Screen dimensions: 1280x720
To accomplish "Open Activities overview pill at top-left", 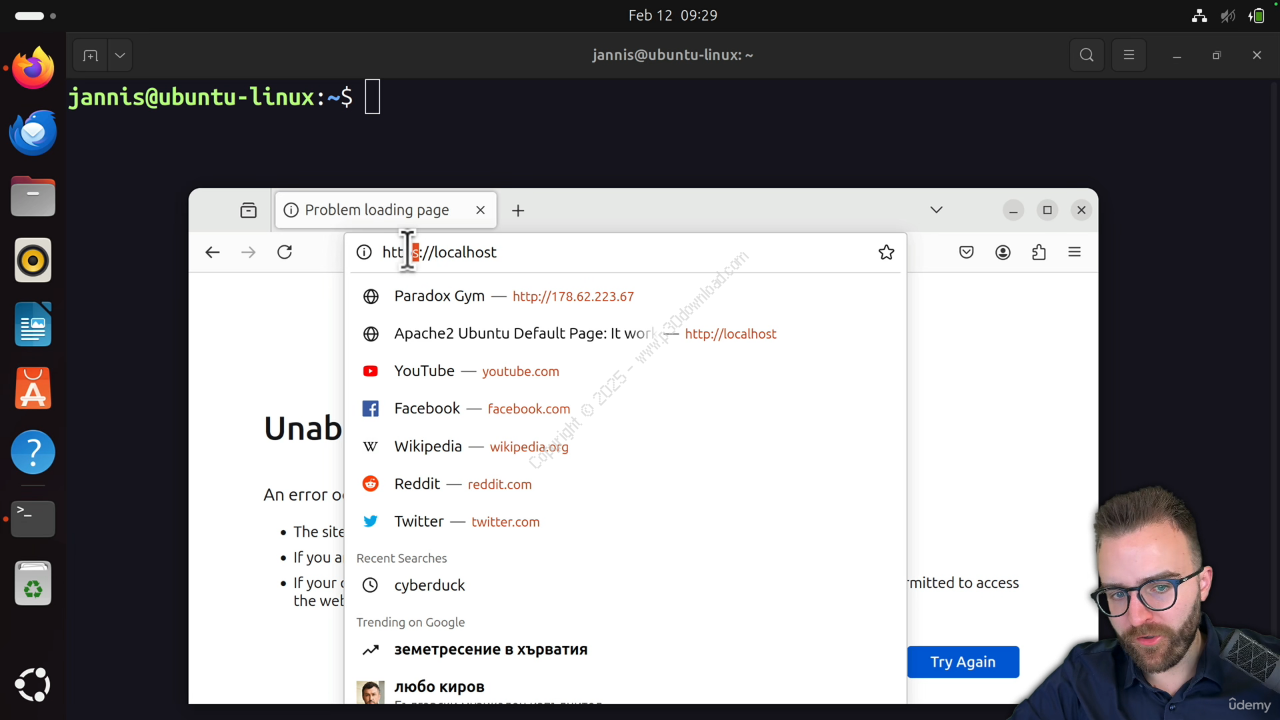I will (35, 16).
